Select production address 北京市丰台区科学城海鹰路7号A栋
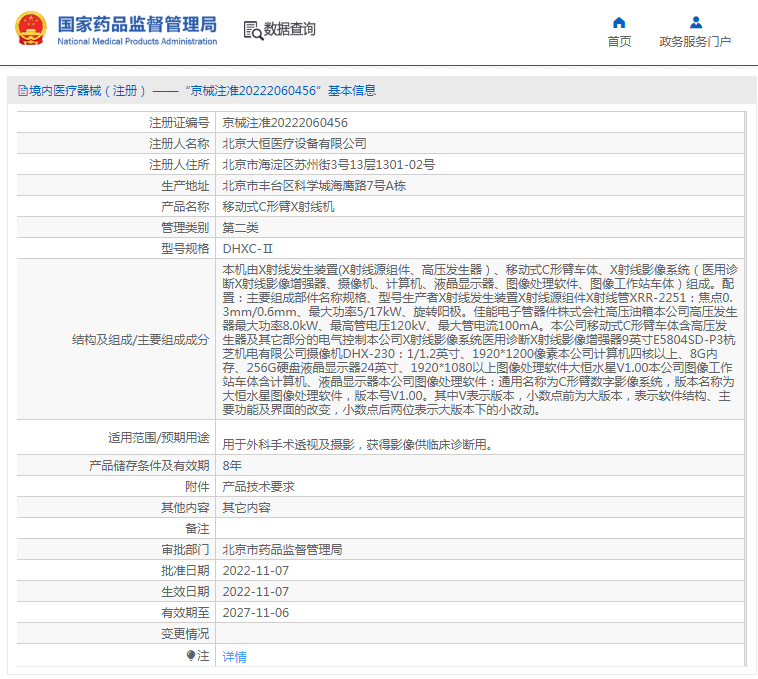The width and height of the screenshot is (758, 679). click(314, 186)
